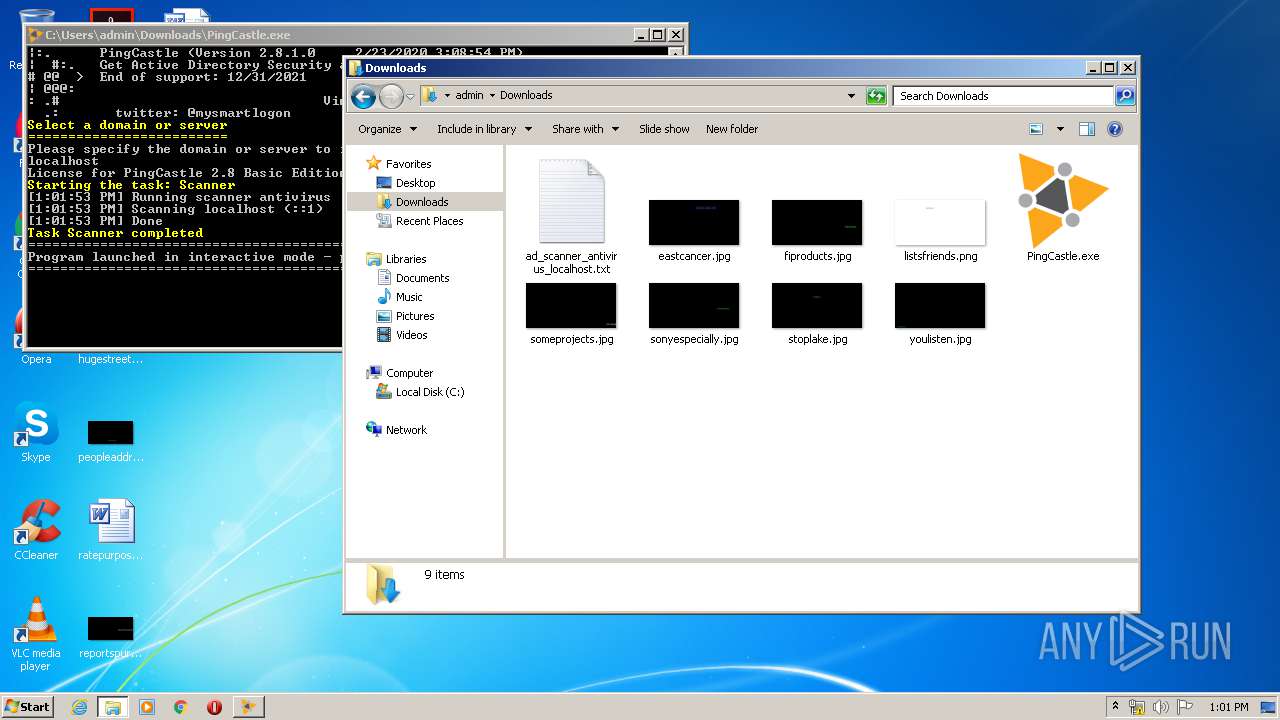Open the Videos library
Screen dimensions: 1280x720
[x=402, y=335]
